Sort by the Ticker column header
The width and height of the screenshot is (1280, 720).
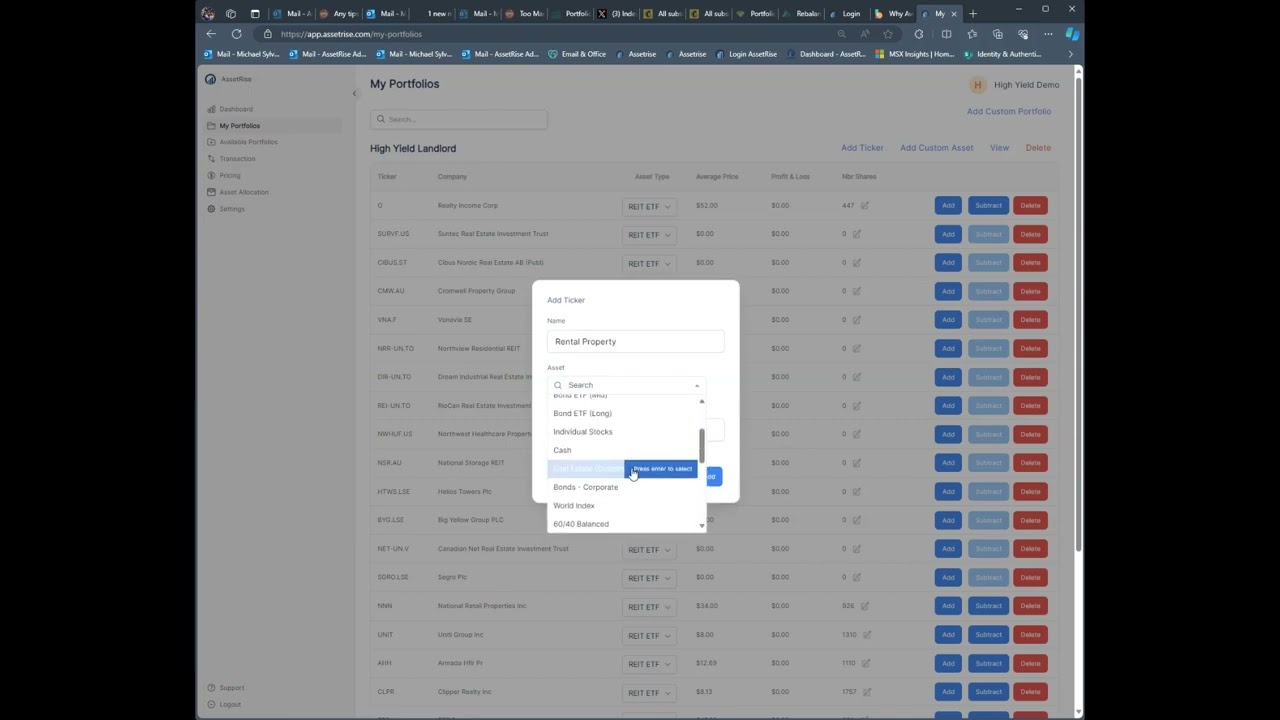[387, 177]
